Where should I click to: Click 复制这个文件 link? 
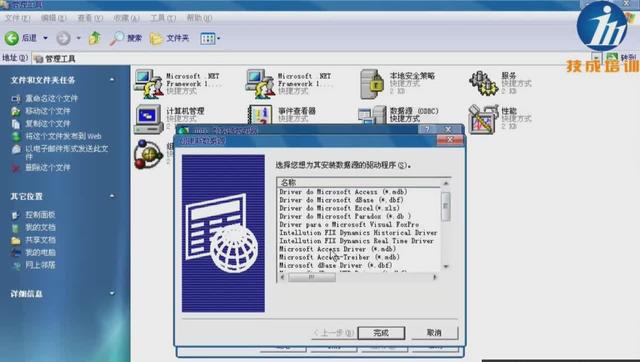[x=48, y=124]
